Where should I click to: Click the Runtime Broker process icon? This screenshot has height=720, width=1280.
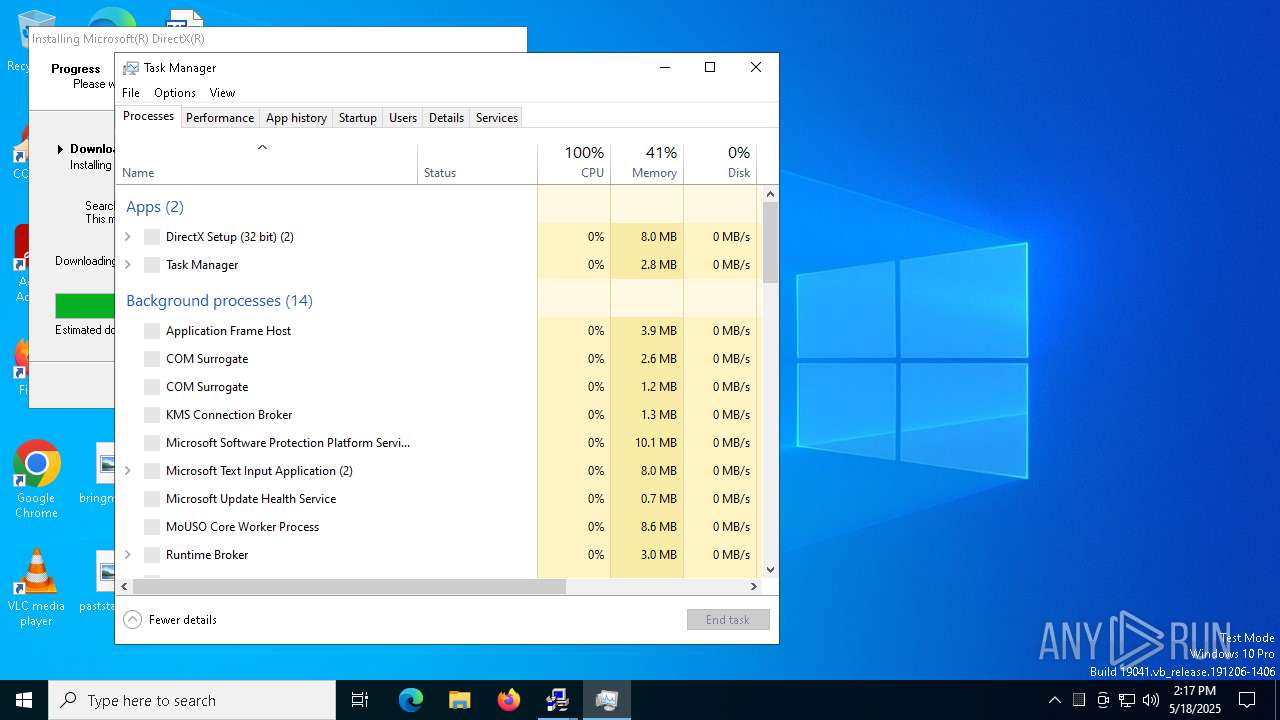[152, 555]
